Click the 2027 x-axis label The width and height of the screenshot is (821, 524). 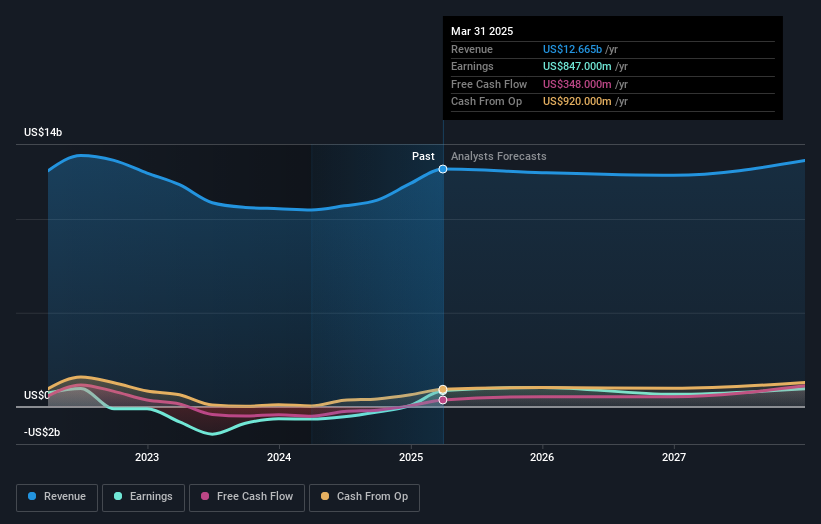(674, 457)
